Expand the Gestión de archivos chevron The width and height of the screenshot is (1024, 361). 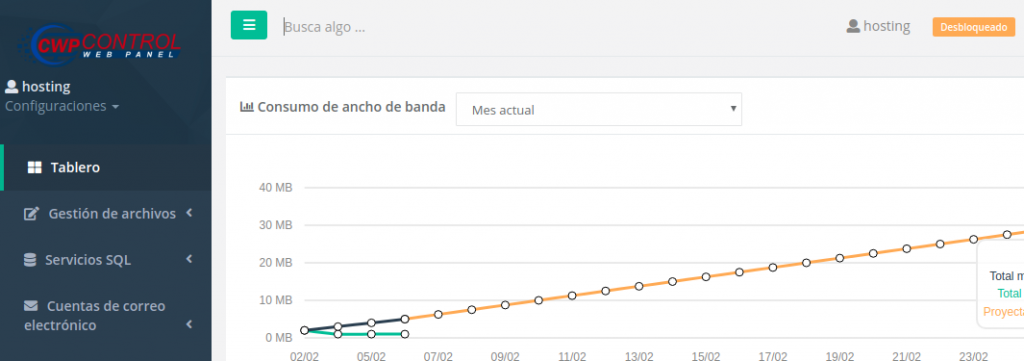(x=189, y=213)
